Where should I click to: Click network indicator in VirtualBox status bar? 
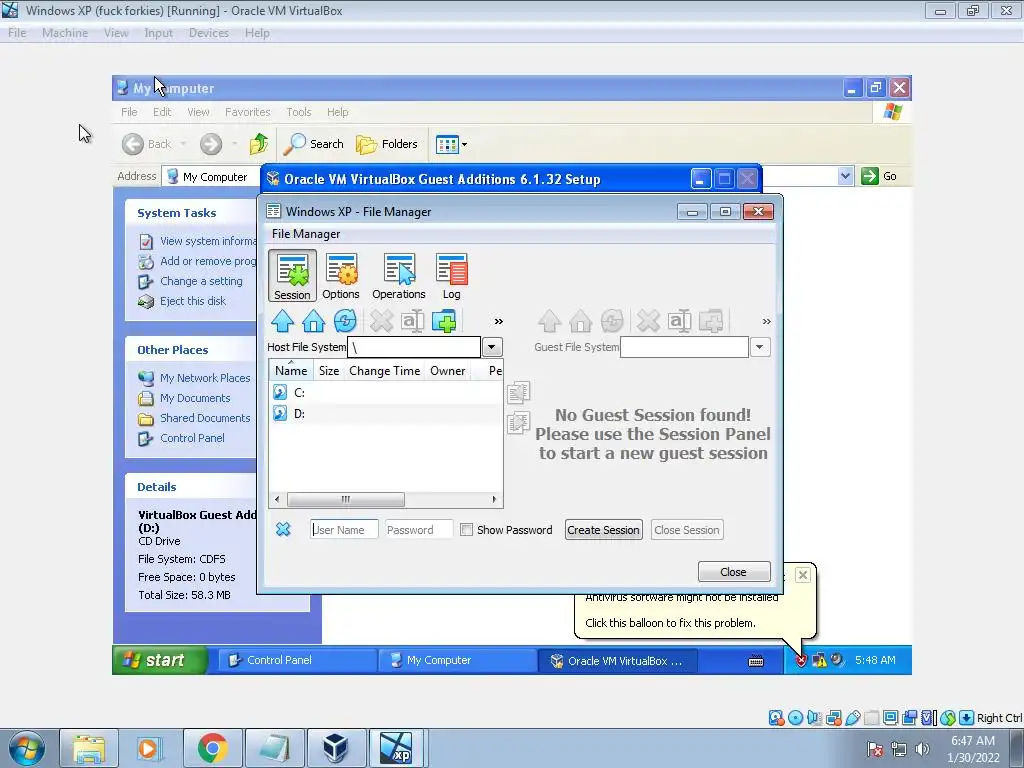[833, 718]
